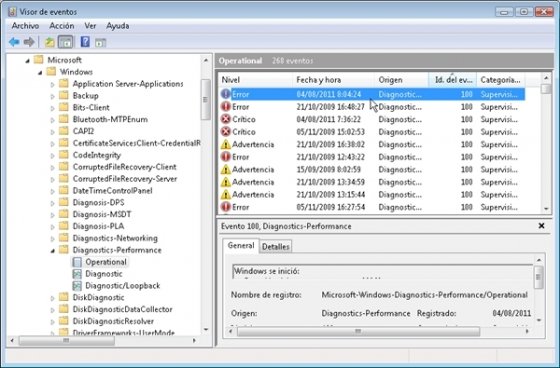Open the Acción menu
The image size is (560, 368).
tap(62, 26)
